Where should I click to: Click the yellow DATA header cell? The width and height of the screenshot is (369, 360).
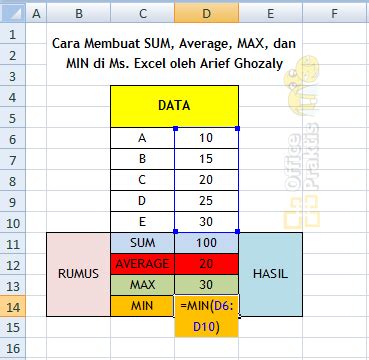pos(174,106)
